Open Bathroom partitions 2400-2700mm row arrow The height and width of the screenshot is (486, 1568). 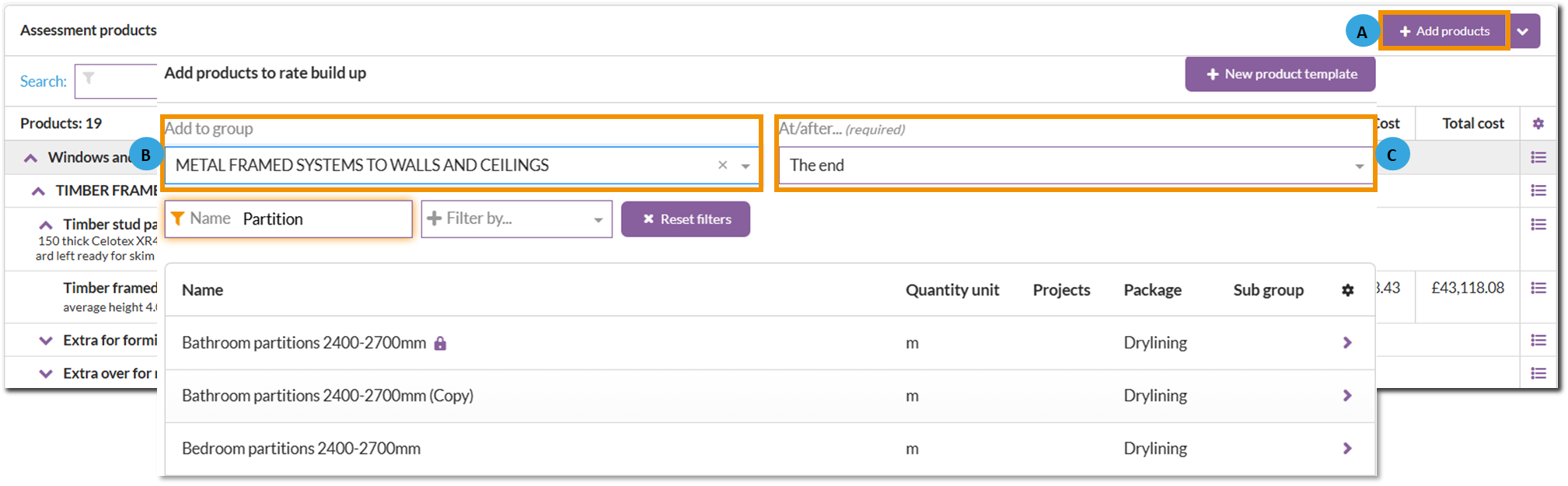pyautogui.click(x=1347, y=343)
